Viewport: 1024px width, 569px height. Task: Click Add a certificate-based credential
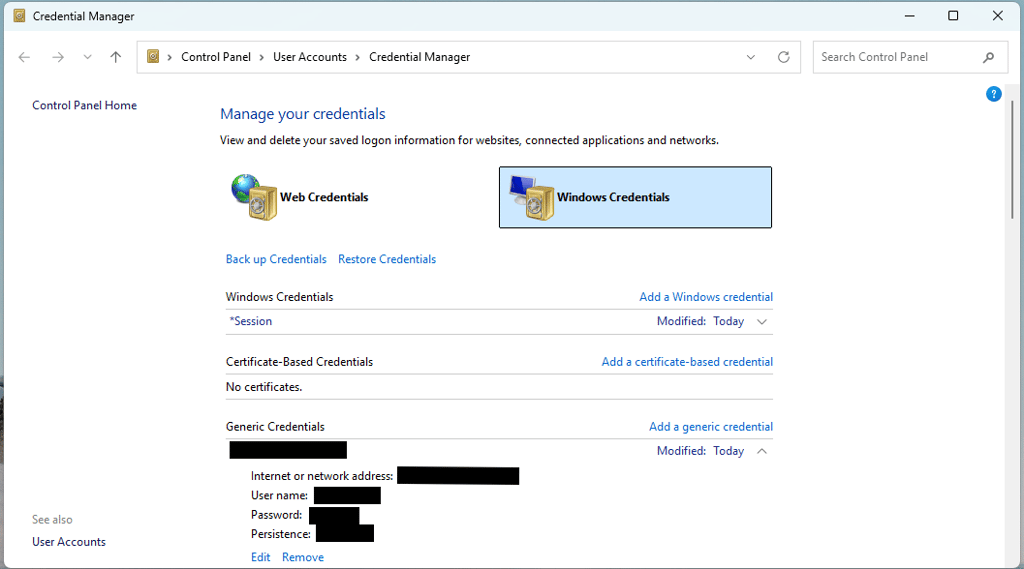pos(687,362)
